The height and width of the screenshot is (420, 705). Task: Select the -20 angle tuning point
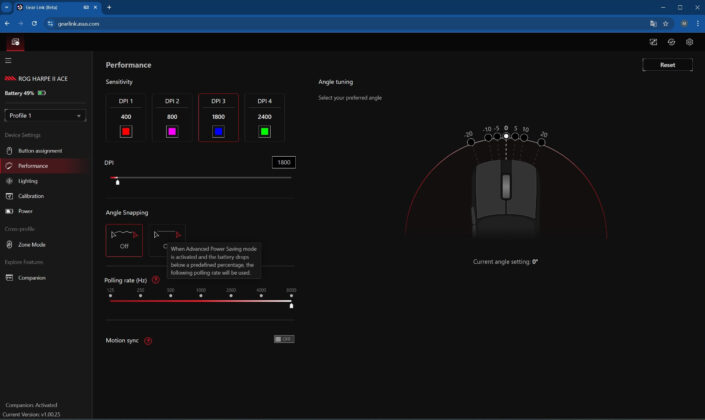(x=471, y=142)
